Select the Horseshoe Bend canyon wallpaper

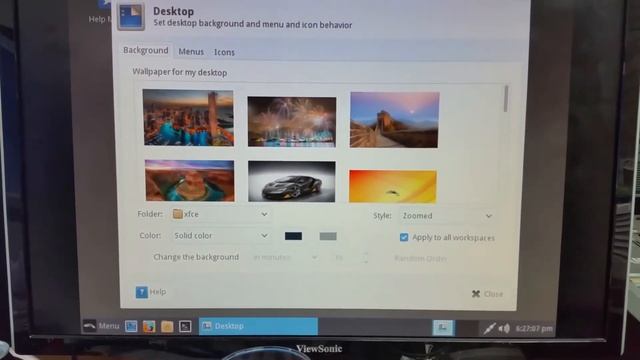tap(190, 180)
